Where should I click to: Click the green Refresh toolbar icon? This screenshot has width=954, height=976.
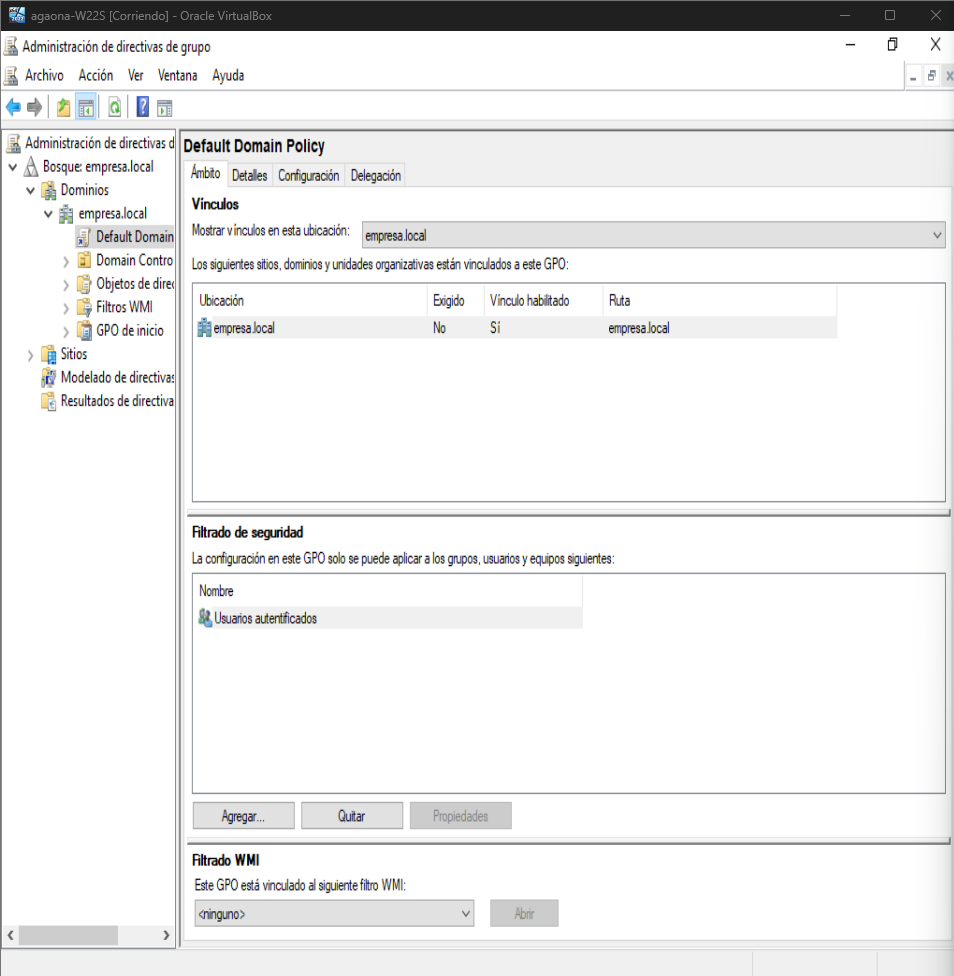[115, 108]
